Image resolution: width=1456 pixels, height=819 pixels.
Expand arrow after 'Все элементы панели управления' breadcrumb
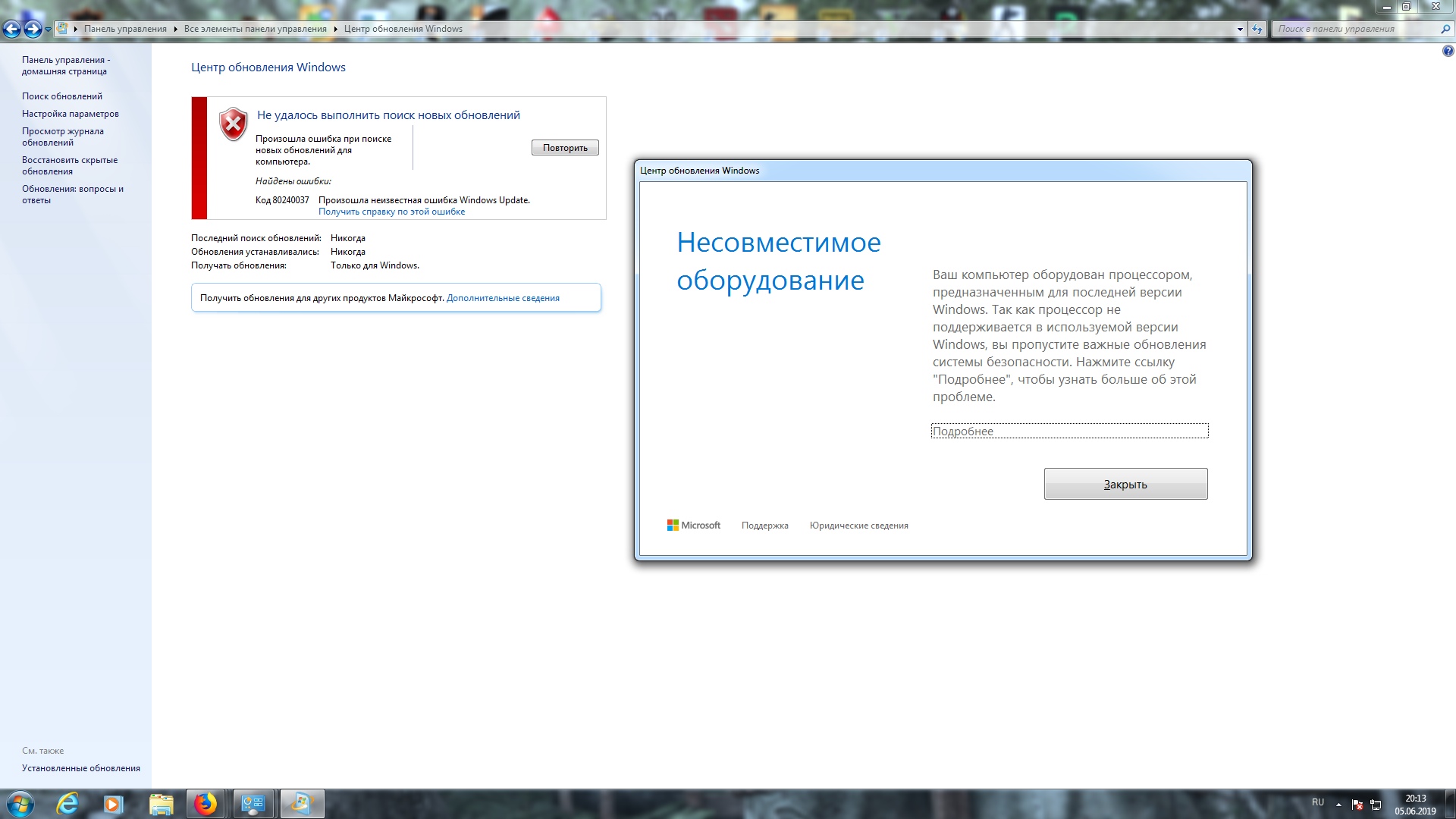pos(336,29)
